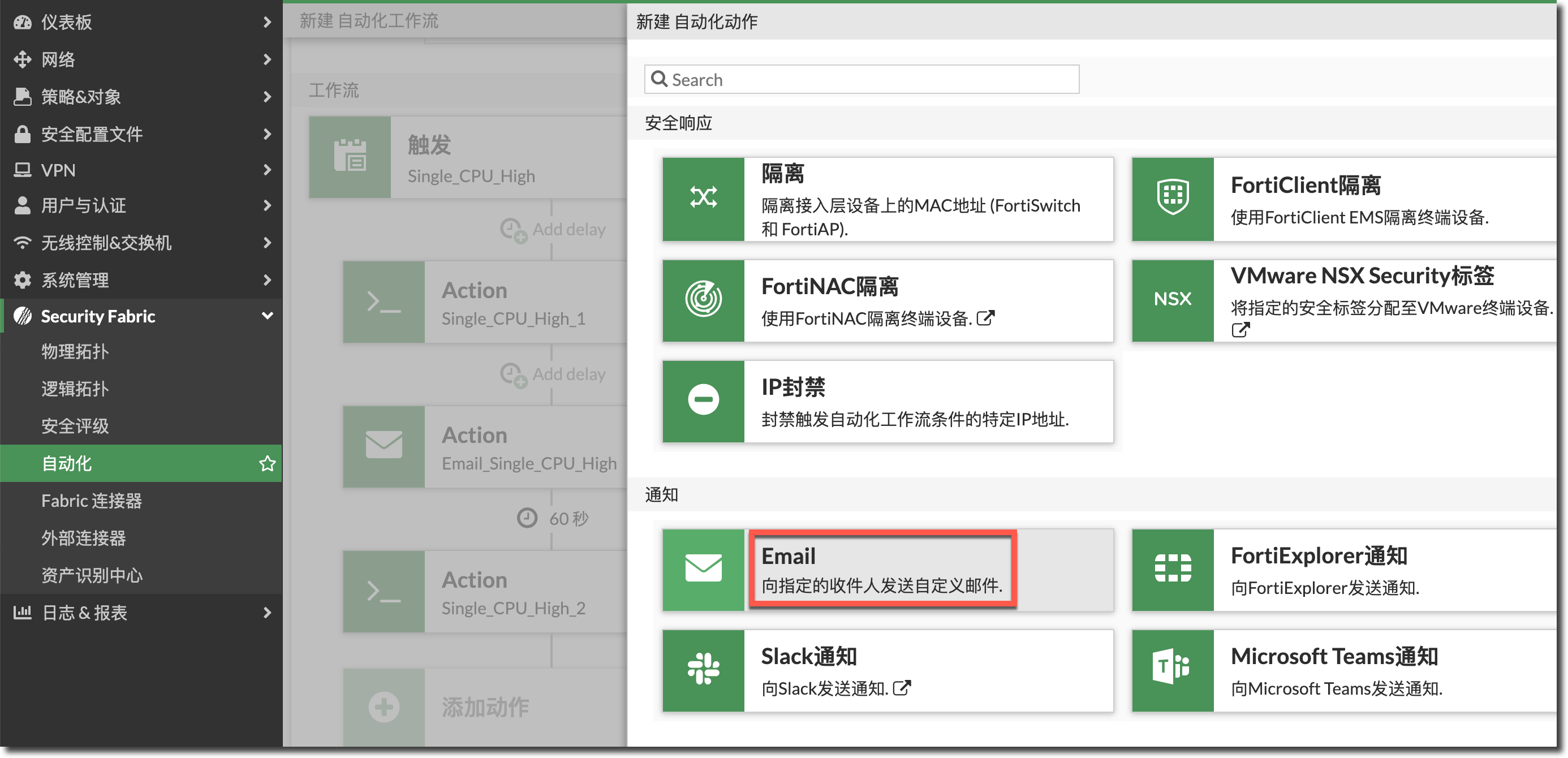Screen dimensions: 1568x758
Task: Choose the VMware NSX Security标签 action
Action: (x=1344, y=300)
